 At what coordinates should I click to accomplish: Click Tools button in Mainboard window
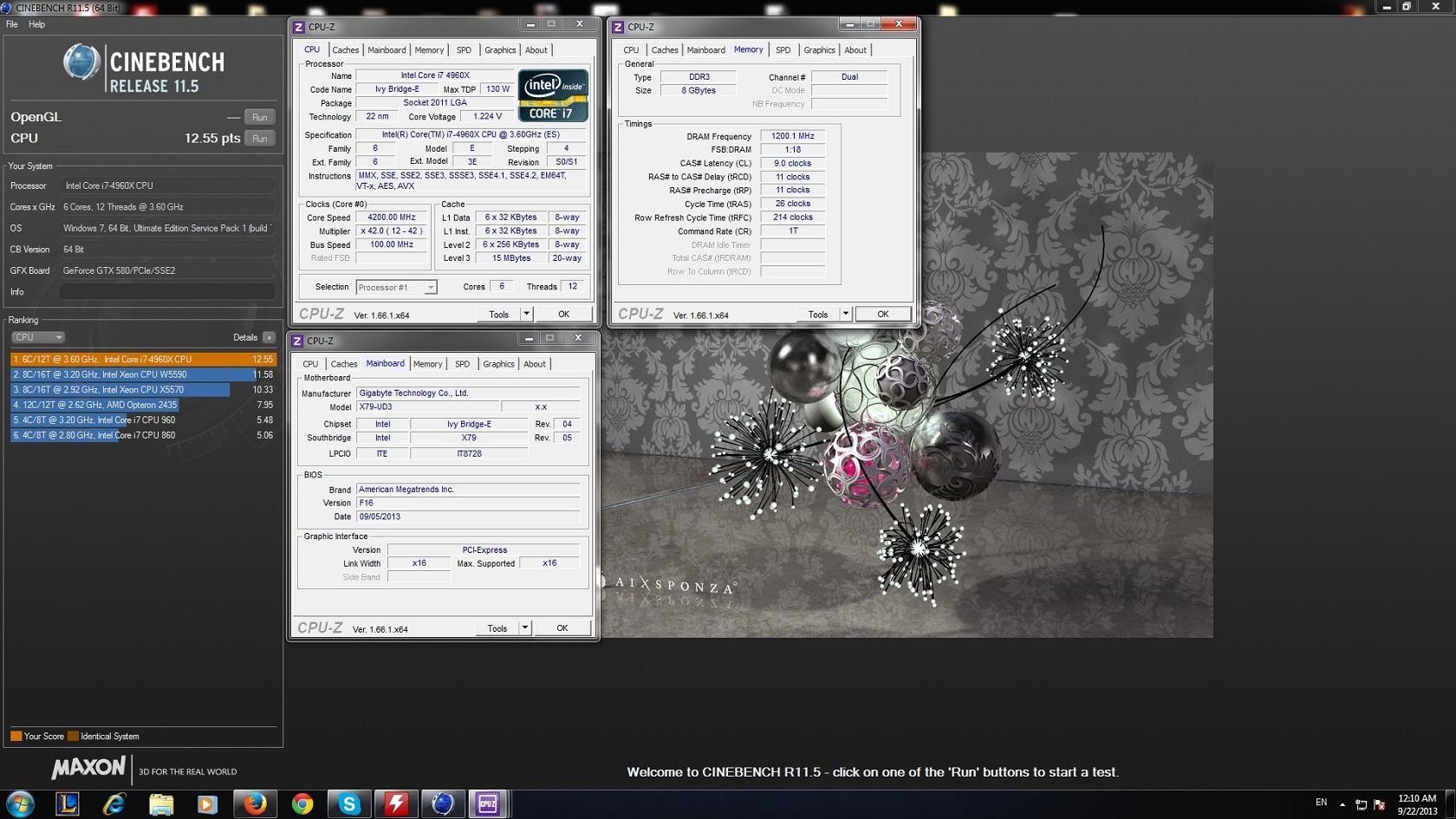pyautogui.click(x=497, y=627)
